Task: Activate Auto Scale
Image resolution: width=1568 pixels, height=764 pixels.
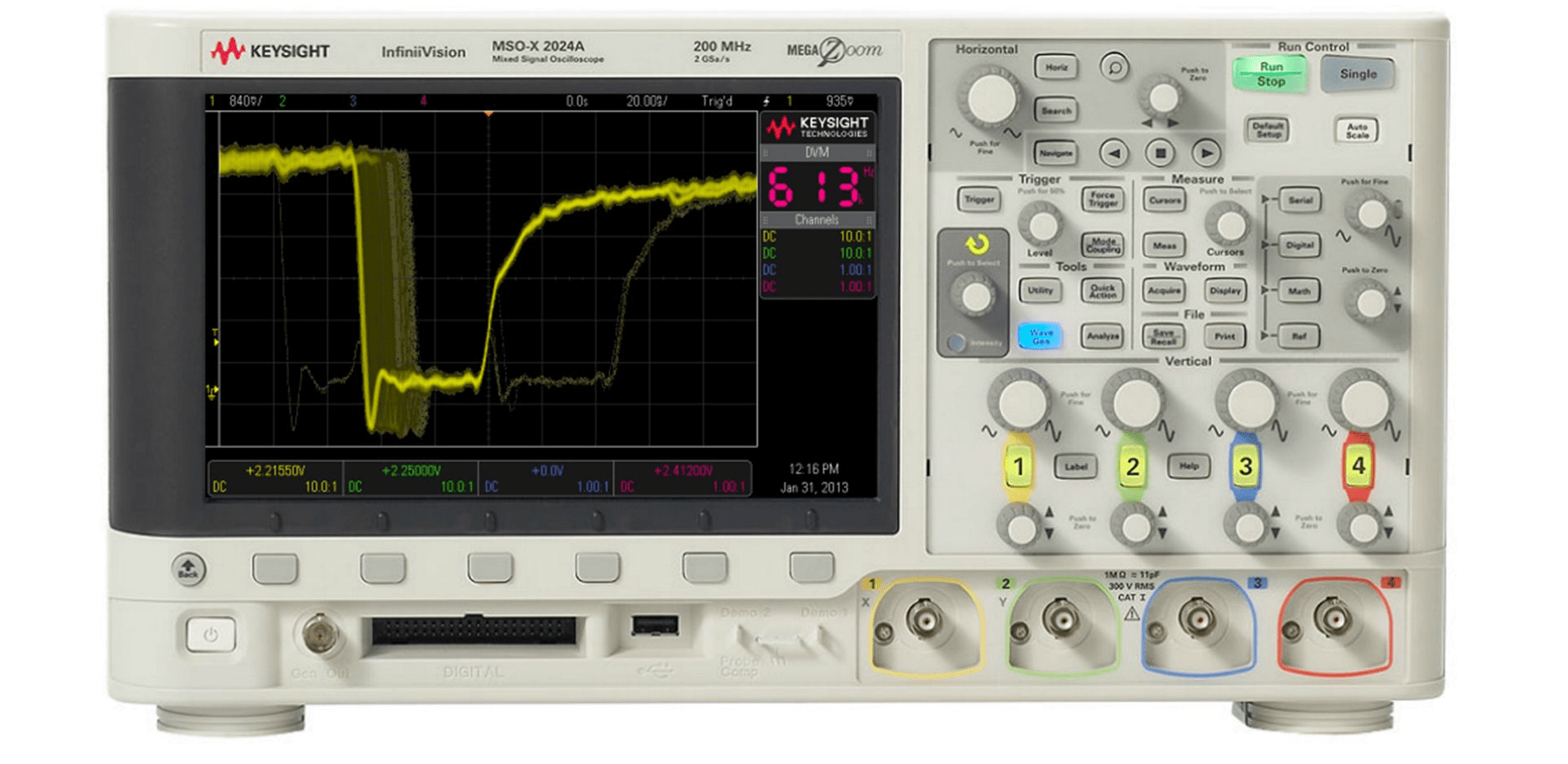Action: point(1357,131)
